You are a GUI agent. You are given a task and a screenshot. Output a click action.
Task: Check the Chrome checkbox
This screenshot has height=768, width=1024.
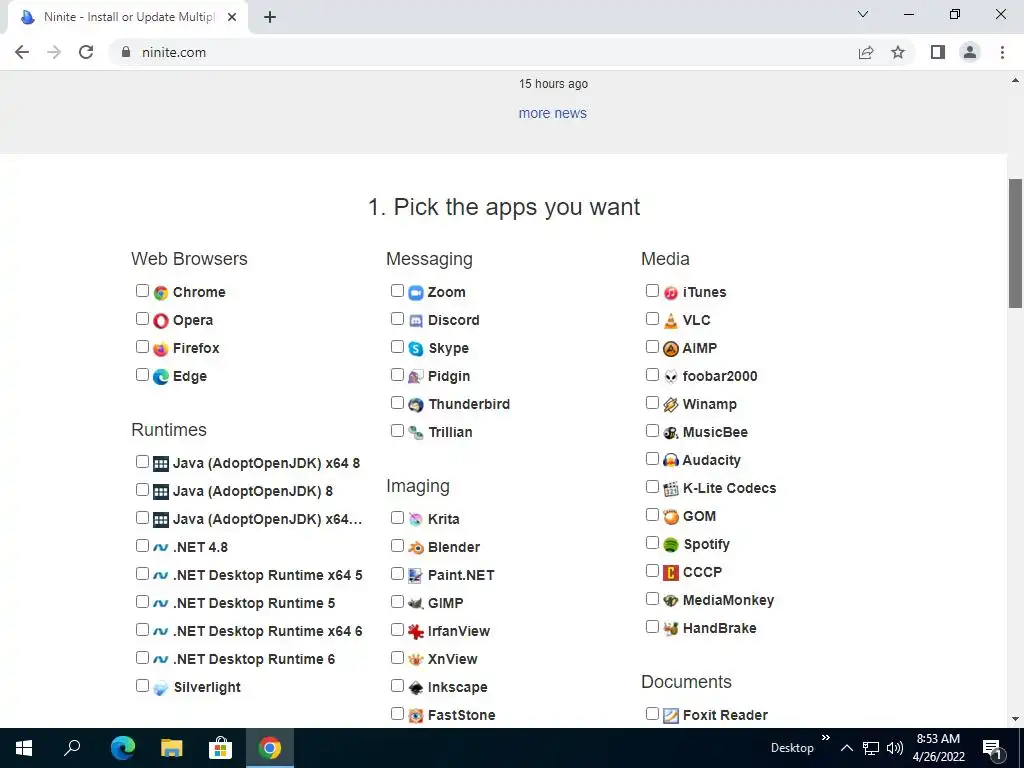[142, 291]
